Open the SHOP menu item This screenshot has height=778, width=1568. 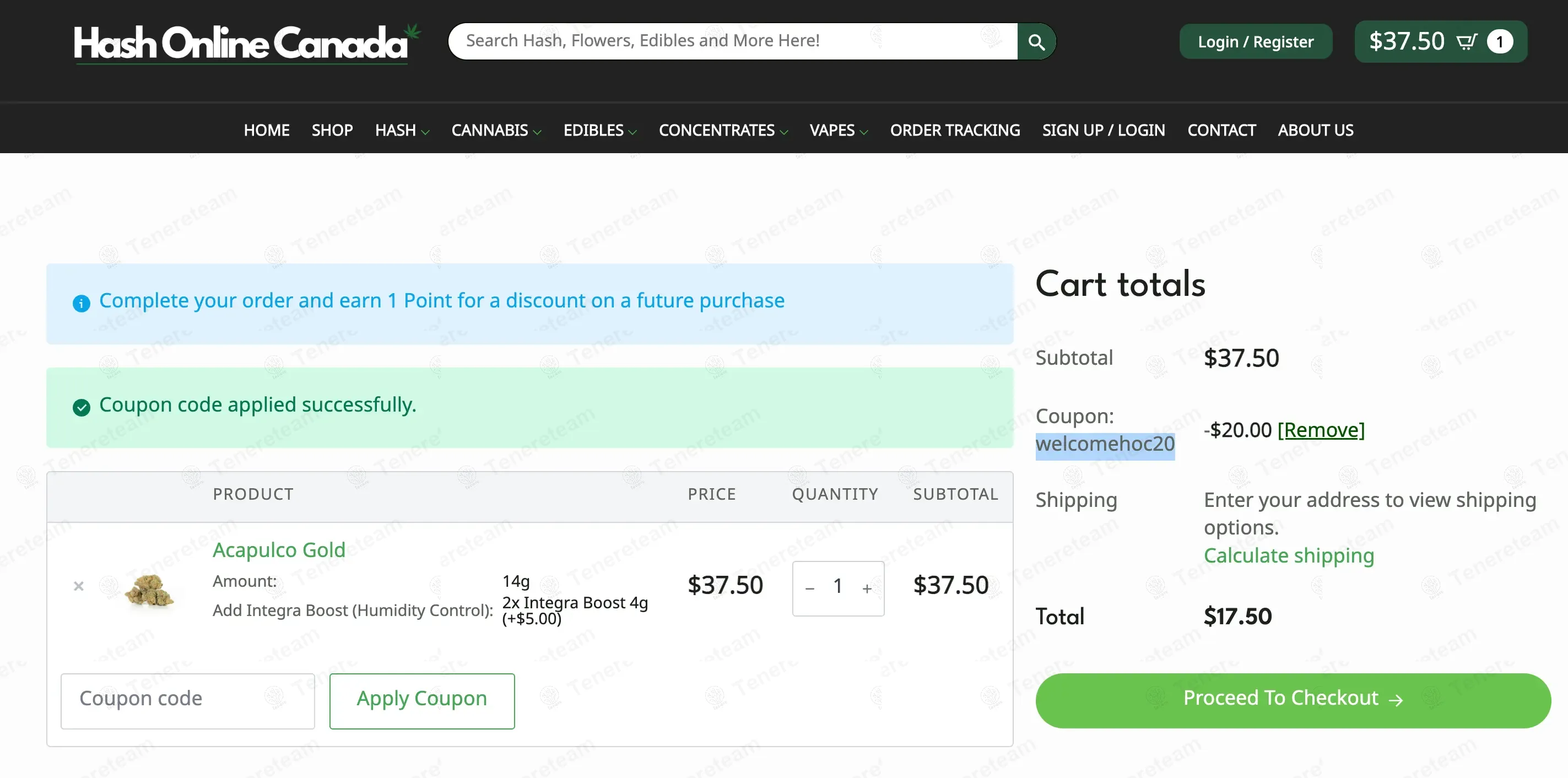click(x=332, y=130)
